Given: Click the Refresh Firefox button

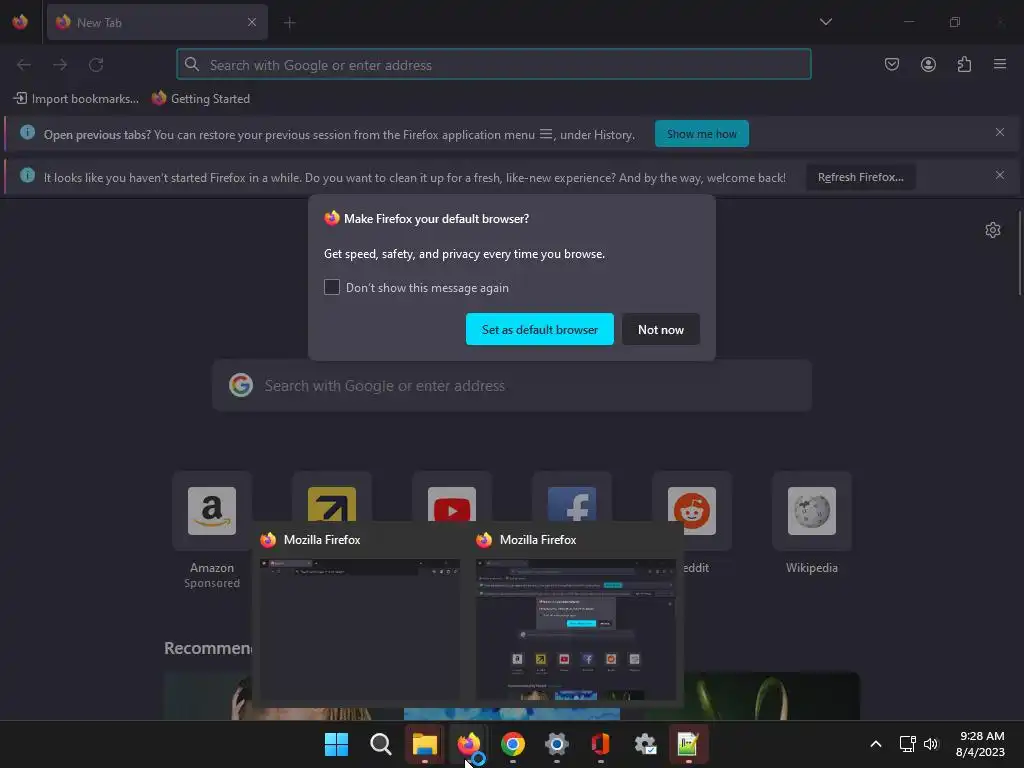Looking at the screenshot, I should [x=860, y=177].
